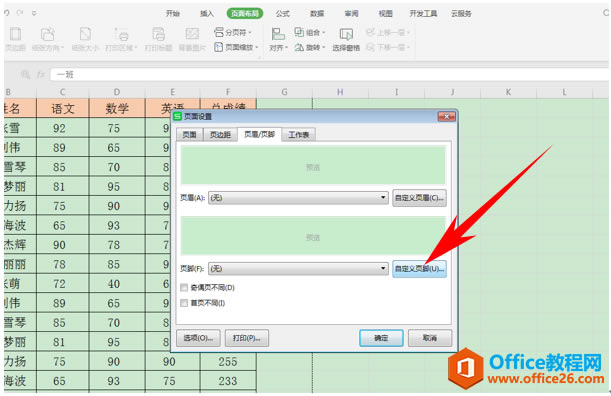This screenshot has height=396, width=611.
Task: Click the fx insert function icon
Action: (41, 74)
